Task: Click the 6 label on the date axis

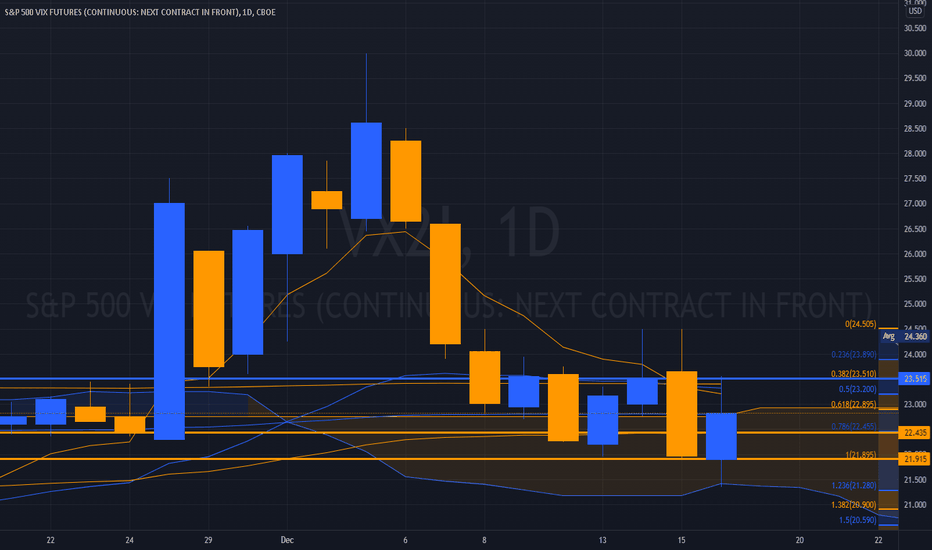Action: [x=405, y=540]
